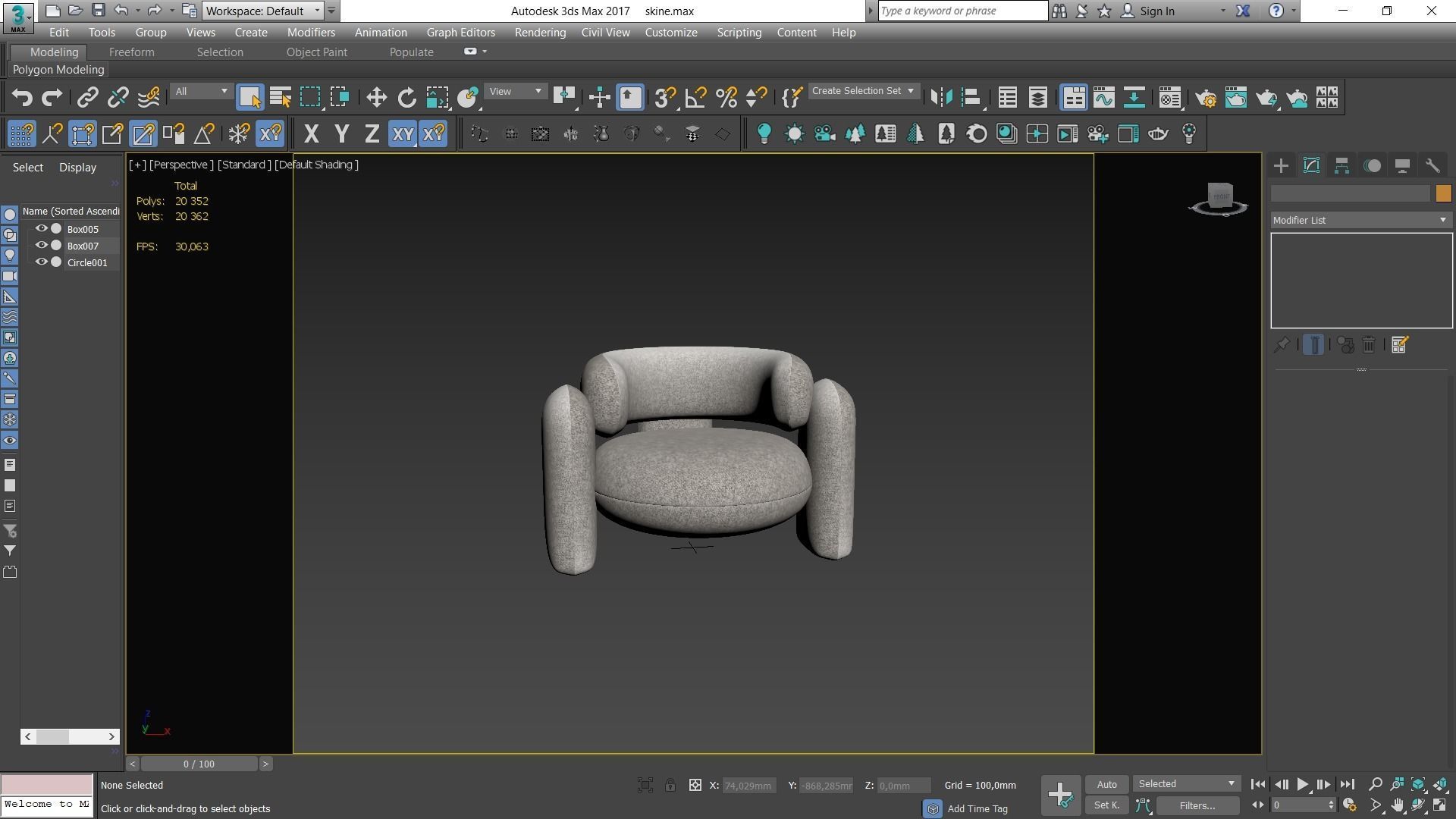The image size is (1456, 819).
Task: Click the Mirror tool icon
Action: pyautogui.click(x=941, y=97)
